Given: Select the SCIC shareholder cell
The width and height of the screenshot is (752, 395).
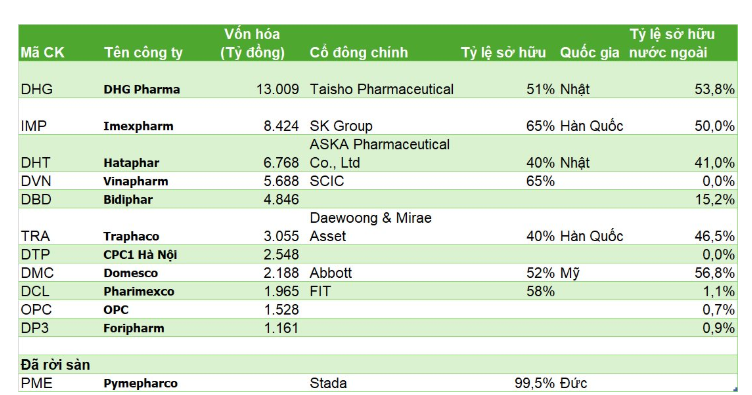Looking at the screenshot, I should click(327, 181).
